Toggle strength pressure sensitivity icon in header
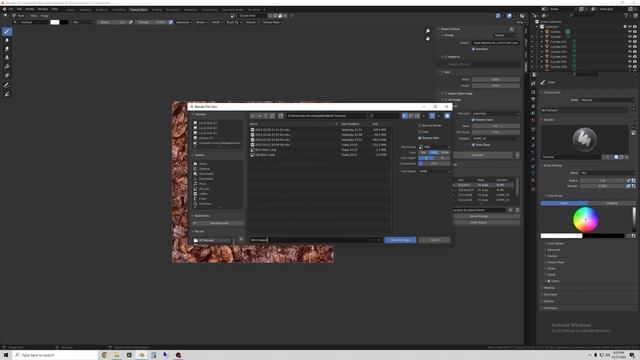Image resolution: width=640 pixels, height=360 pixels. (171, 22)
